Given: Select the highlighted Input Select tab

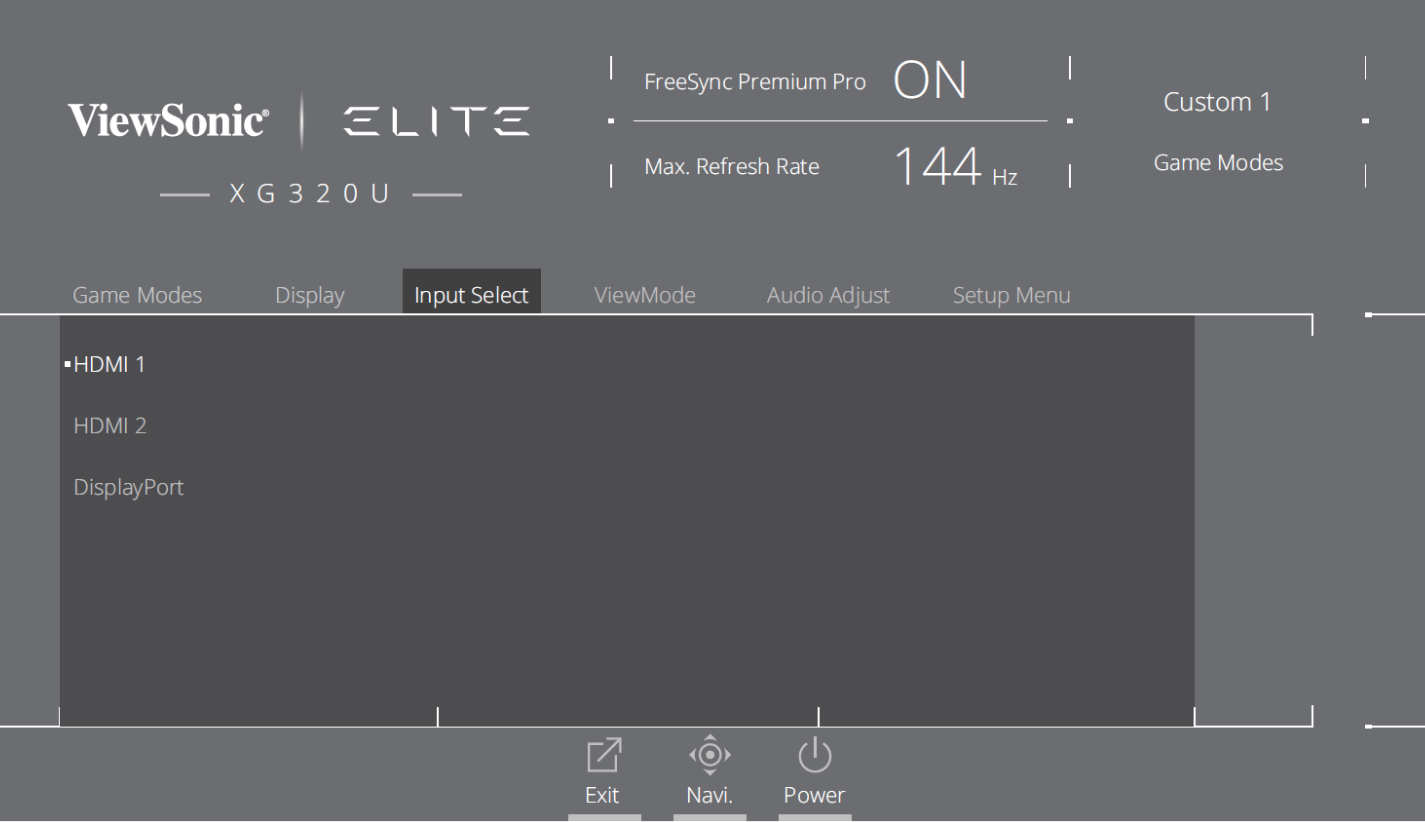Looking at the screenshot, I should coord(471,295).
